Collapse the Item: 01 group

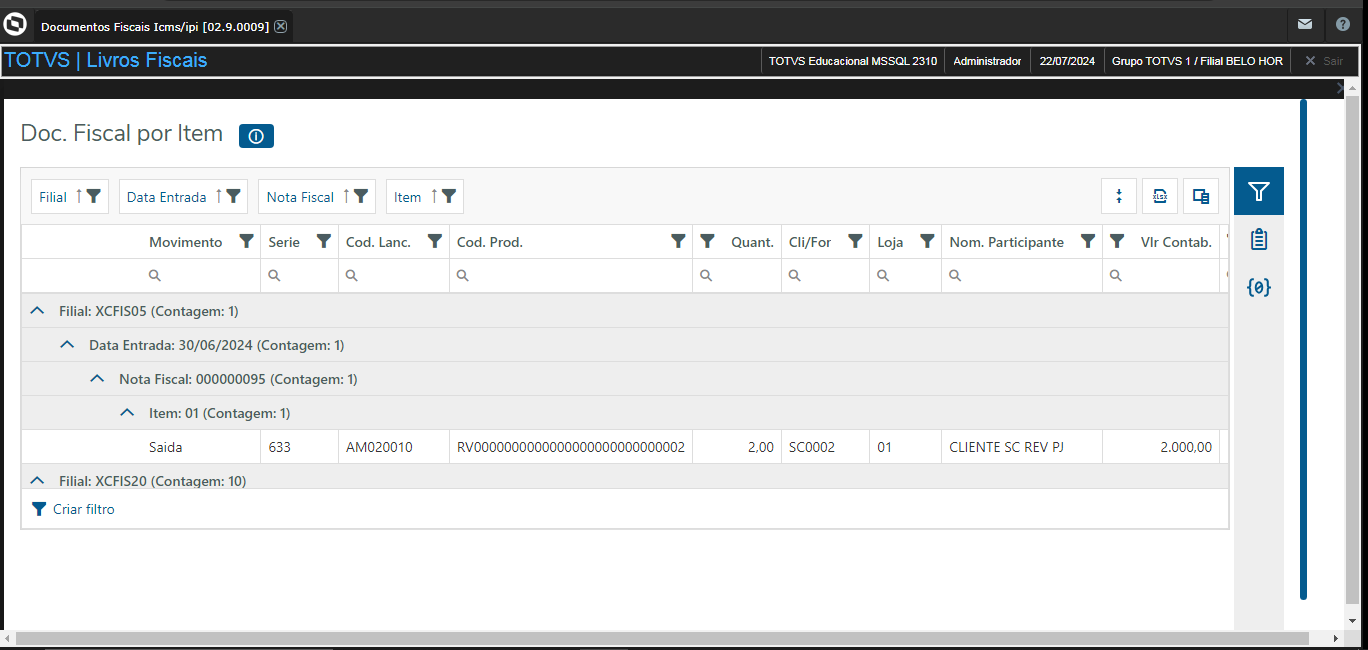click(127, 412)
